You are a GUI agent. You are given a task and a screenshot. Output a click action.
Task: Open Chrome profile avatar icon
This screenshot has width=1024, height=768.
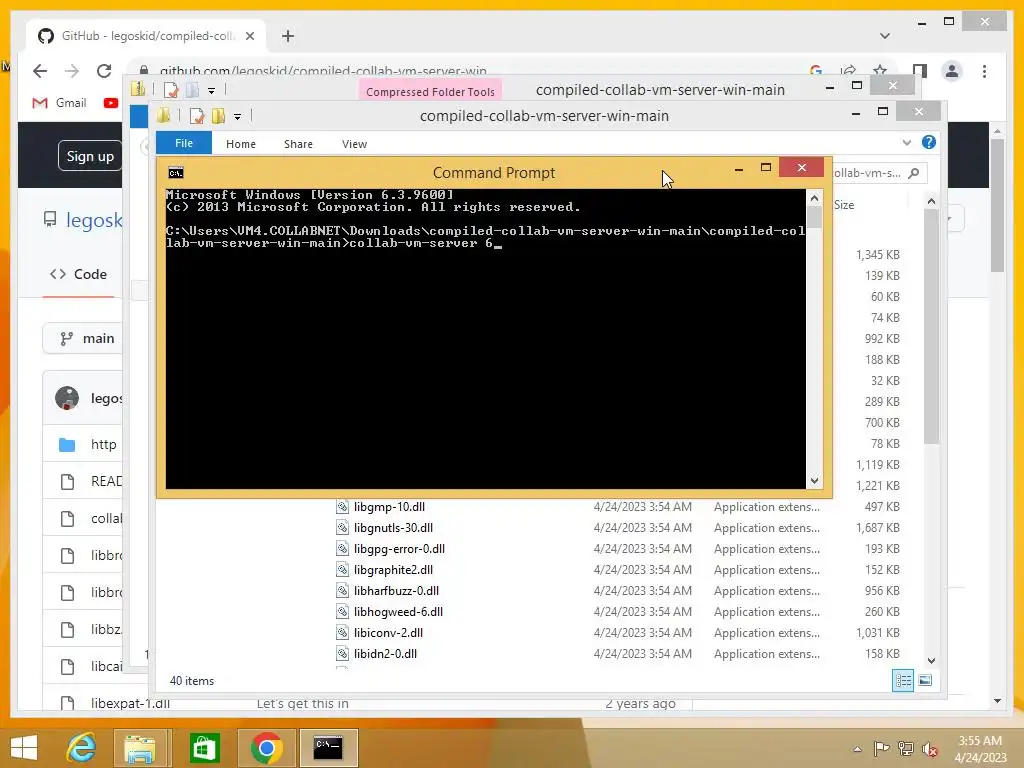pyautogui.click(x=952, y=71)
